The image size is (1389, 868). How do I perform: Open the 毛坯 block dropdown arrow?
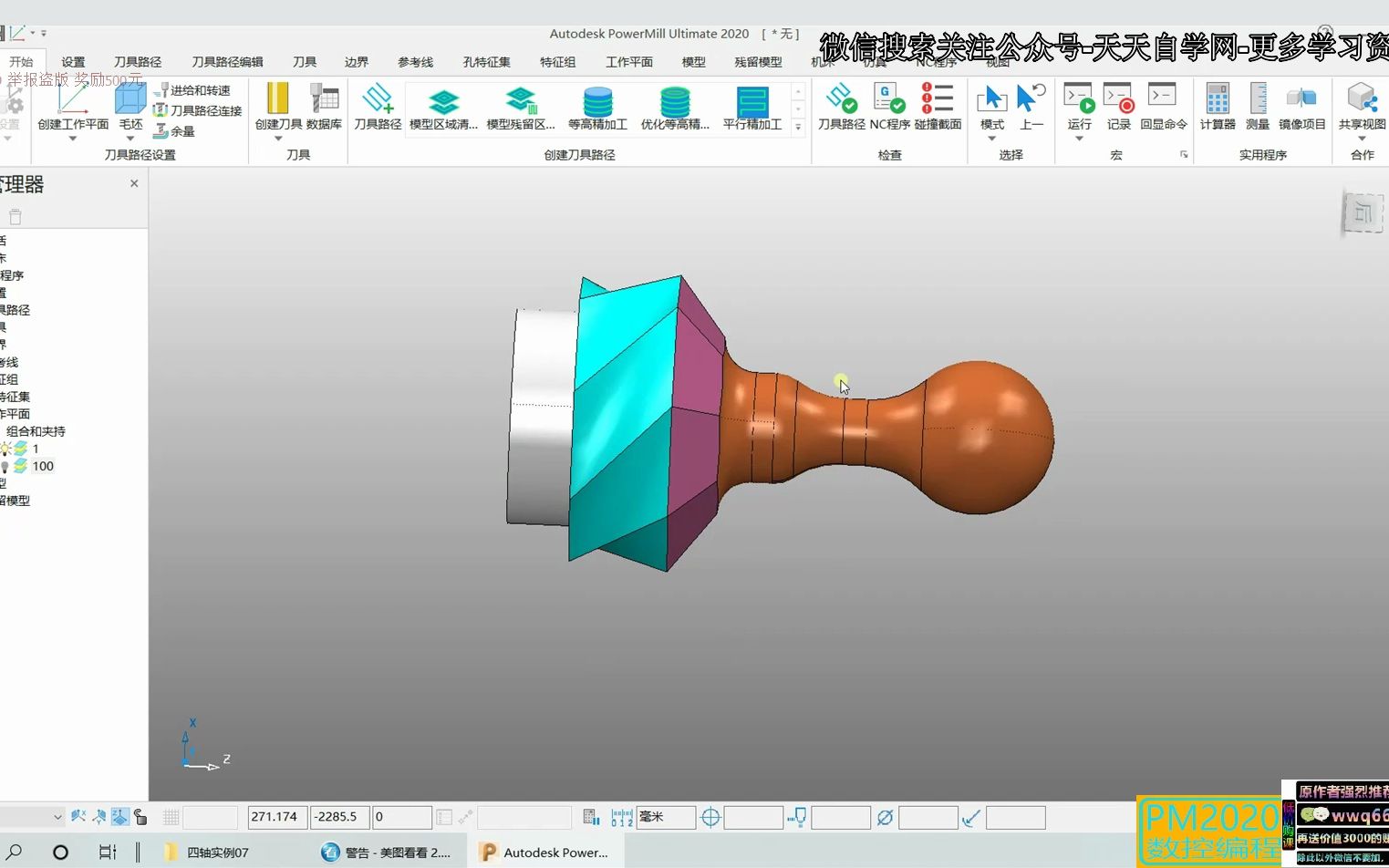[130, 139]
